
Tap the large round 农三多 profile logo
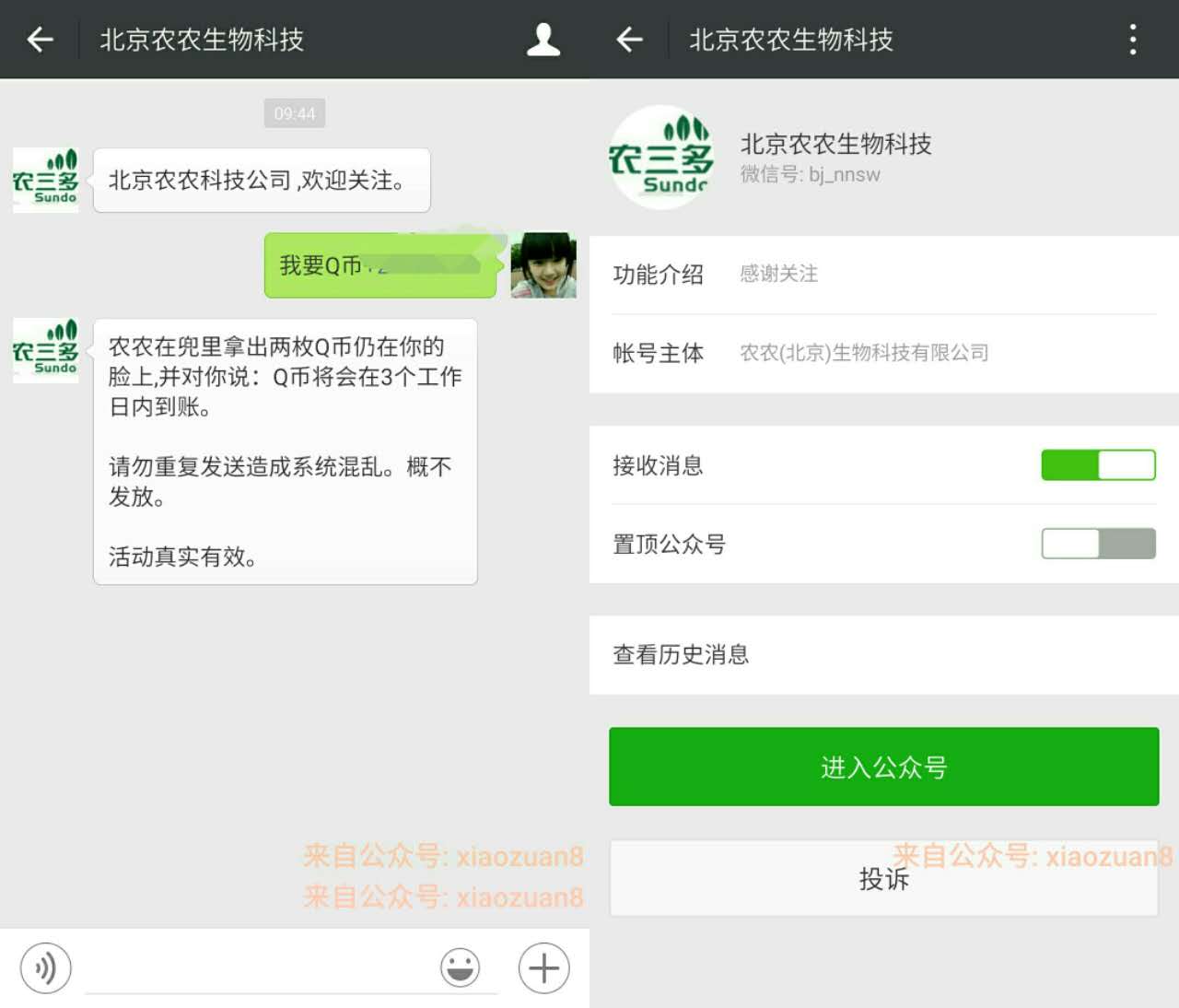[661, 158]
